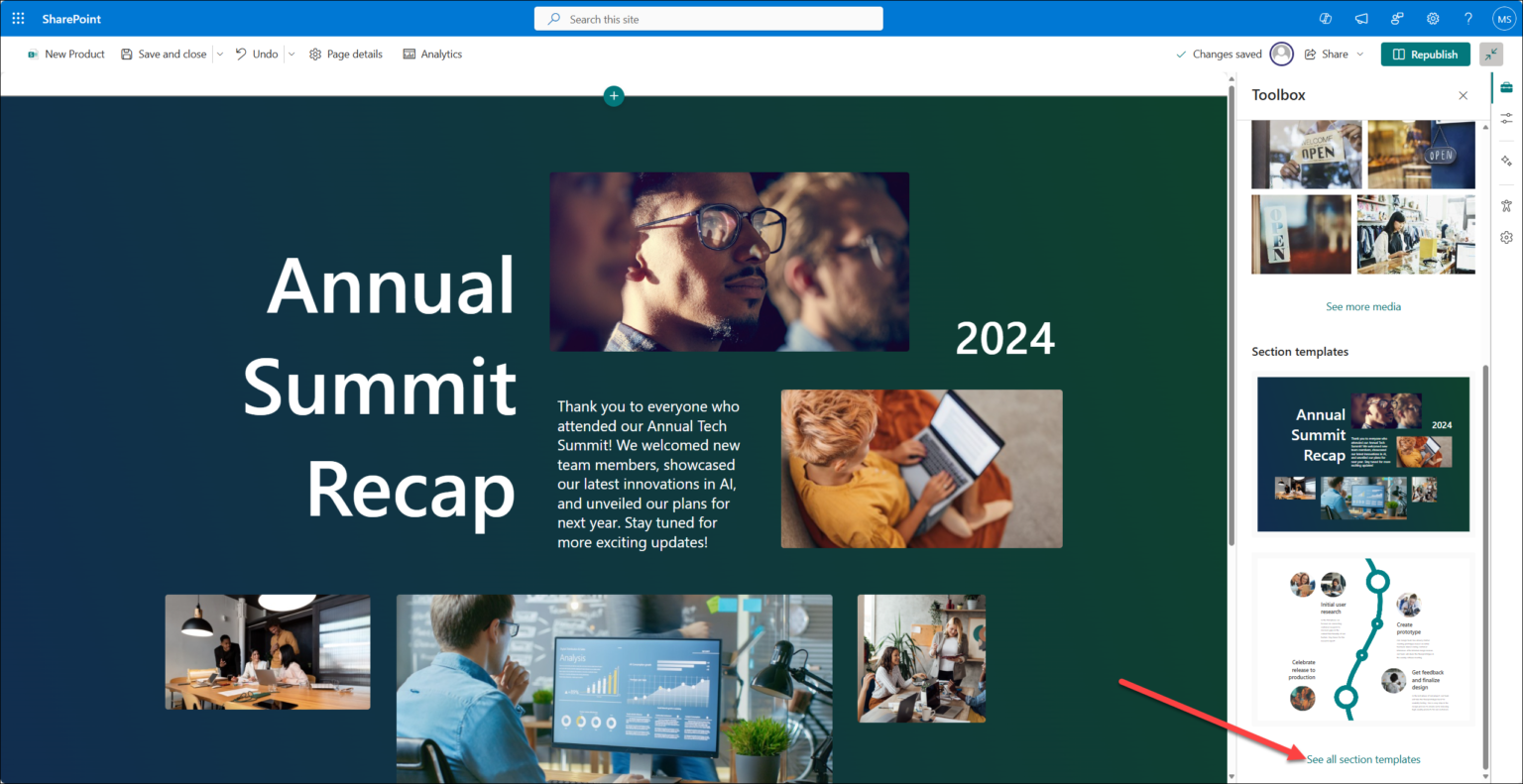Open SharePoint settings from the gear icon
This screenshot has width=1523, height=784.
point(1433,18)
